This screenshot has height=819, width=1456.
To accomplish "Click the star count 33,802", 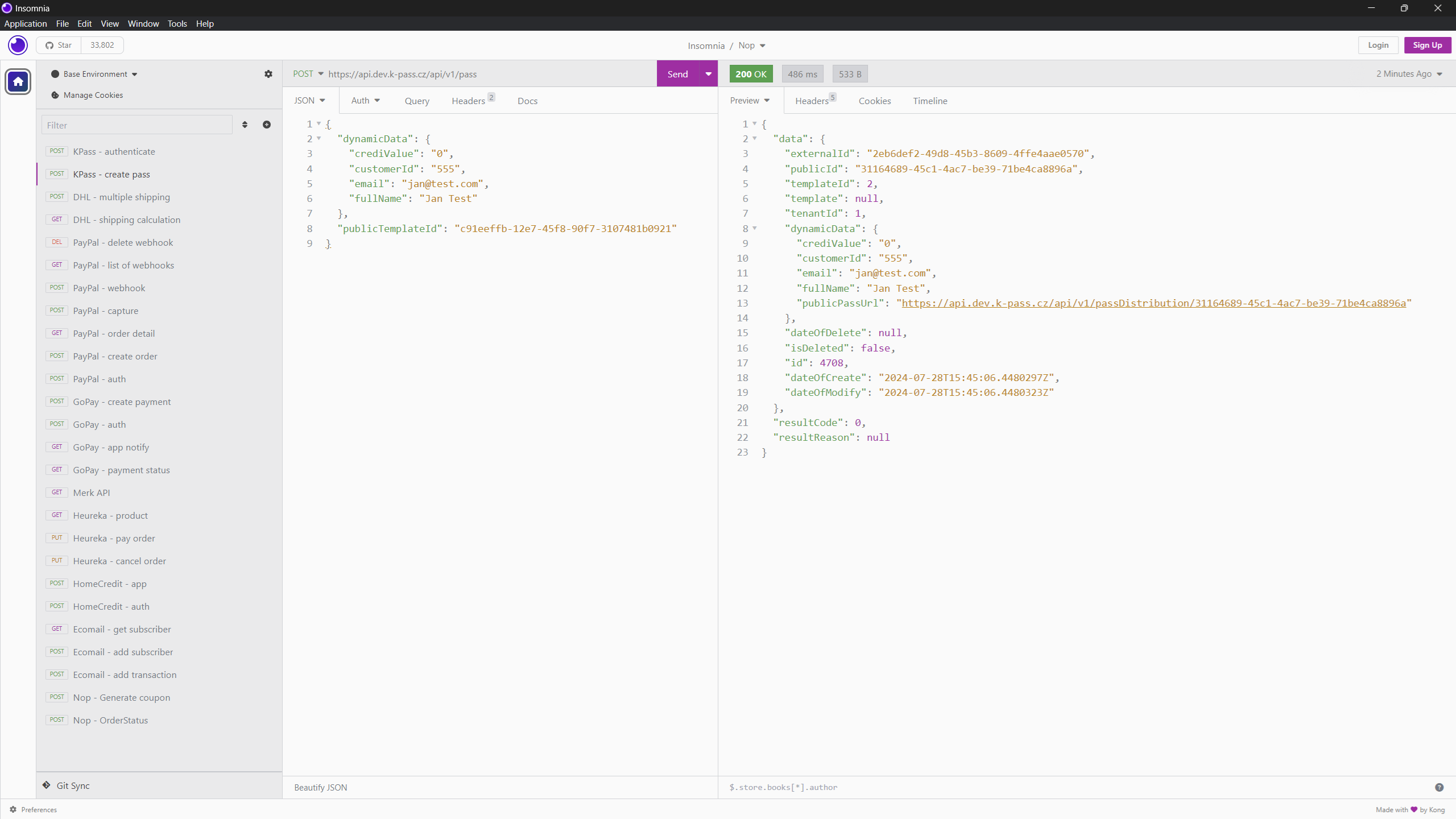I will (x=102, y=45).
